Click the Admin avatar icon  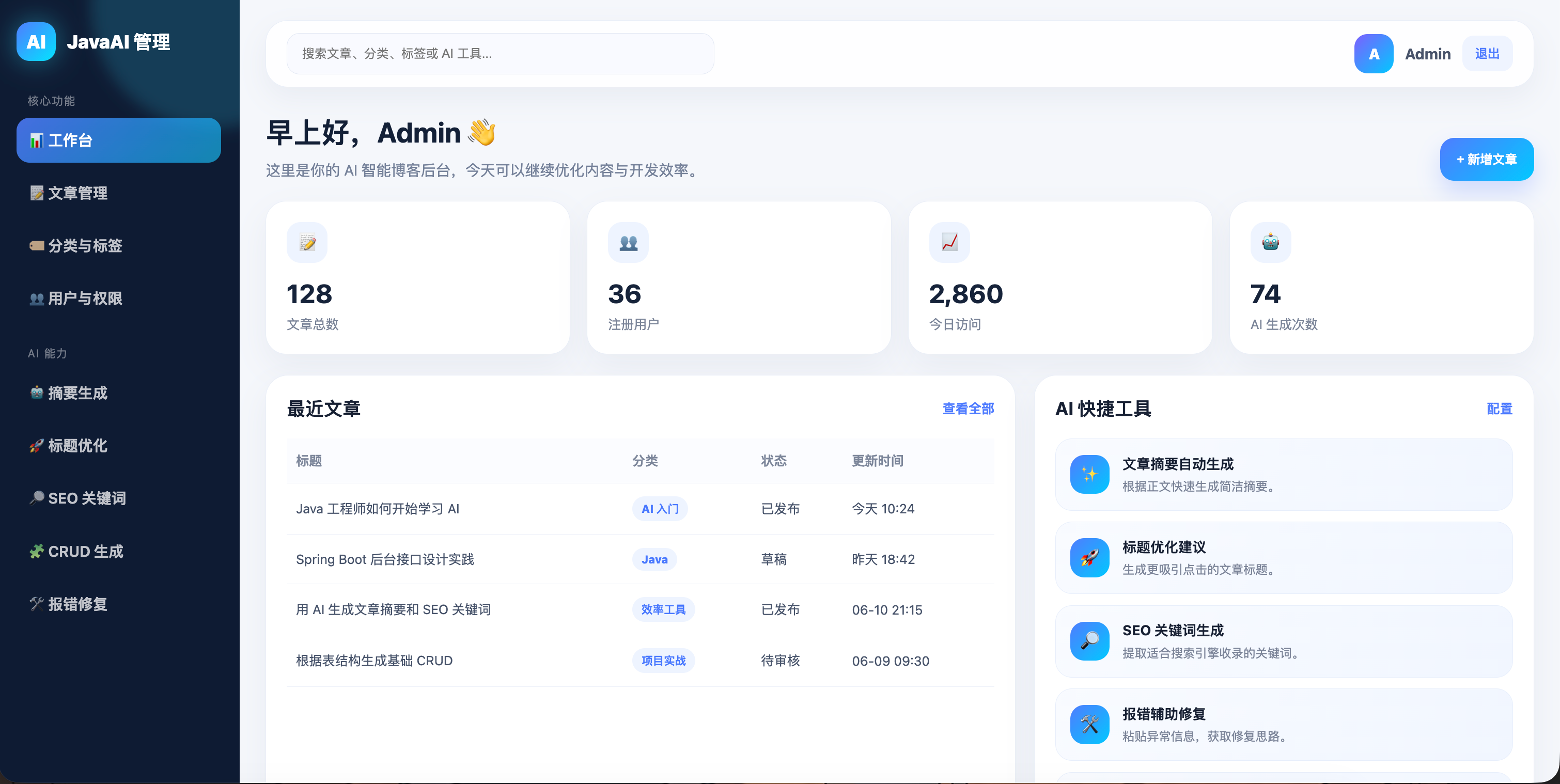pyautogui.click(x=1374, y=54)
